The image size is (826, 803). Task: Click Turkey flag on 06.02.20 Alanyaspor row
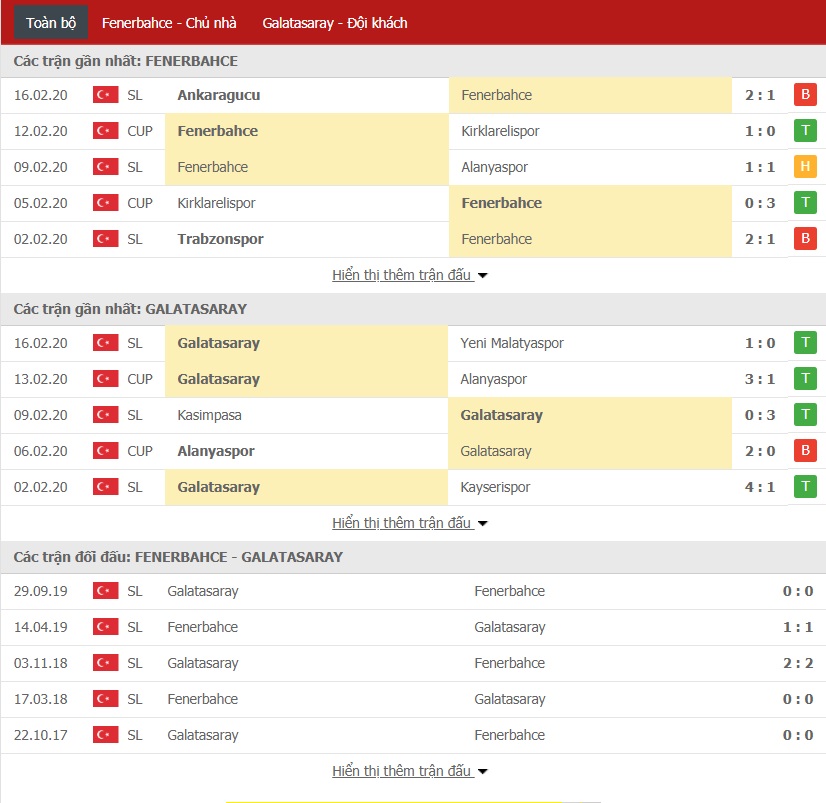(105, 451)
